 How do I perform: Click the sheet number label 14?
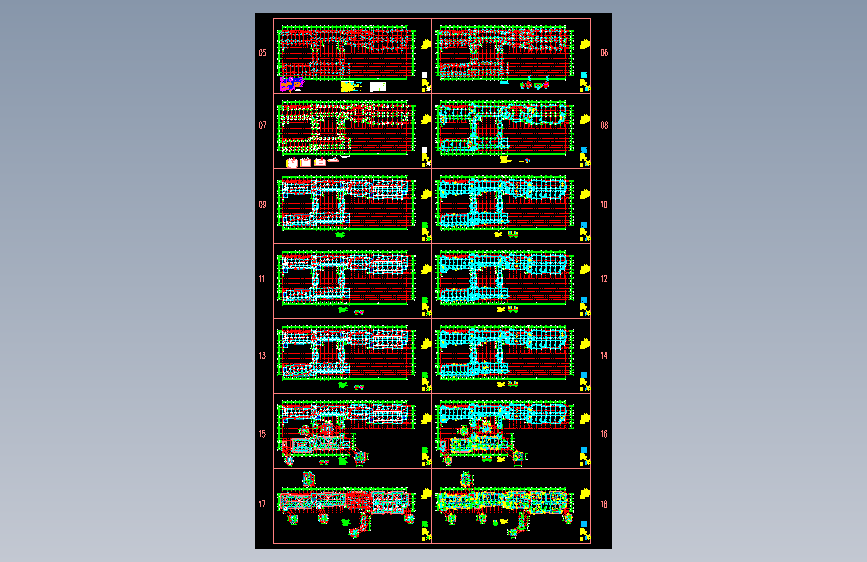604,356
